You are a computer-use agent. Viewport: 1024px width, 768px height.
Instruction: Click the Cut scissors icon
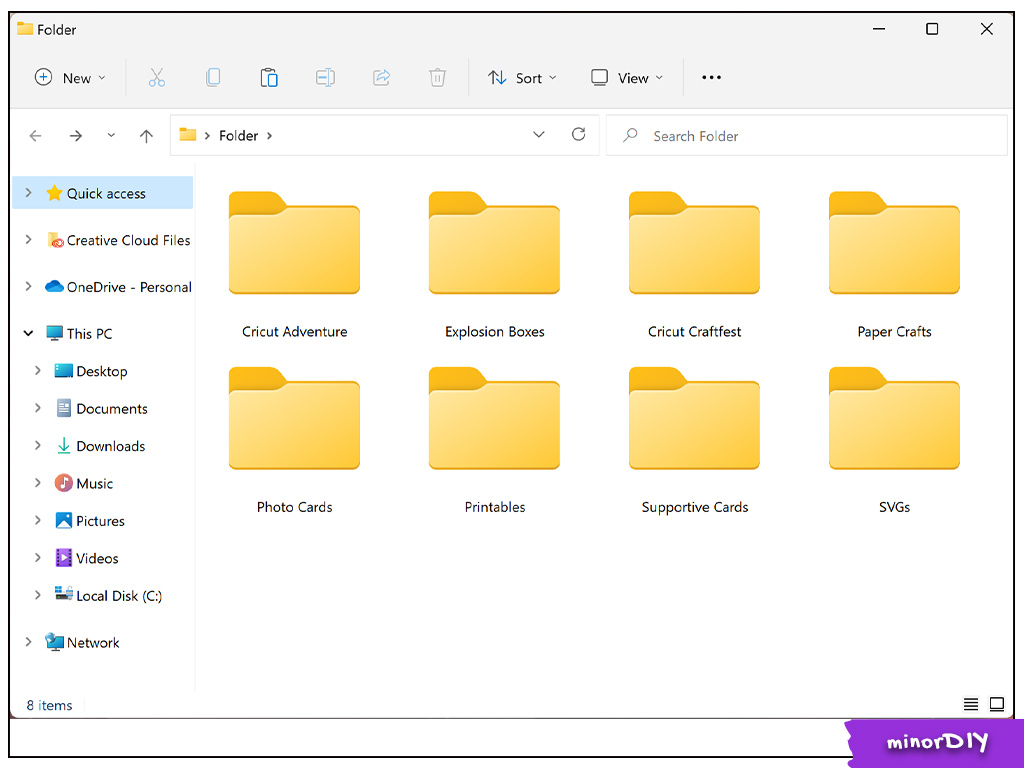coord(157,78)
